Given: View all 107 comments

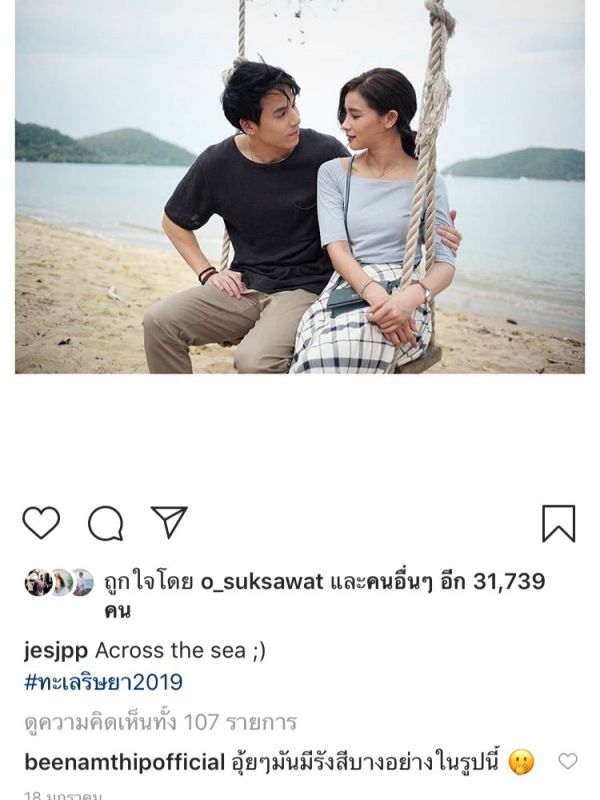Looking at the screenshot, I should 160,722.
